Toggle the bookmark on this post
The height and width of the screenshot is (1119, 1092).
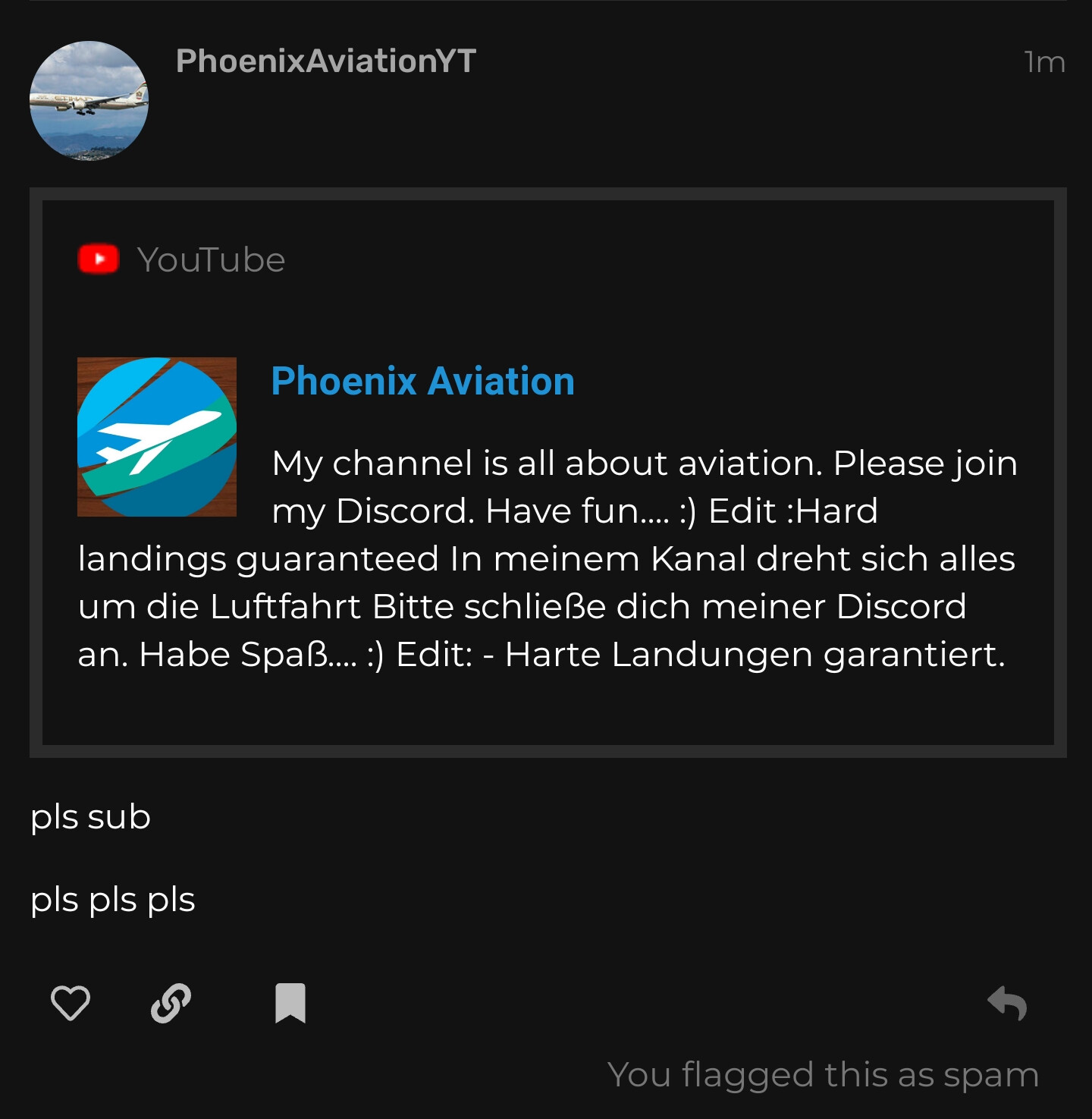(x=290, y=1003)
